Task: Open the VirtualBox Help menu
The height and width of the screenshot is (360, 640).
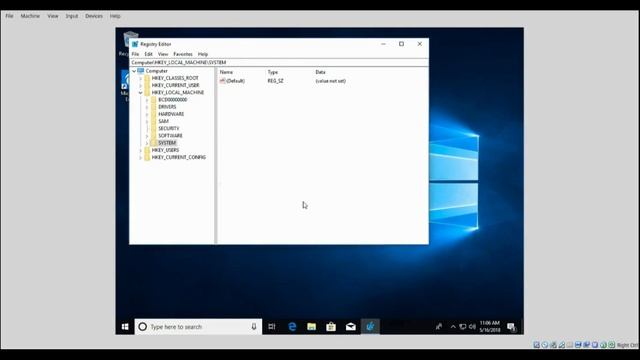Action: 115,16
